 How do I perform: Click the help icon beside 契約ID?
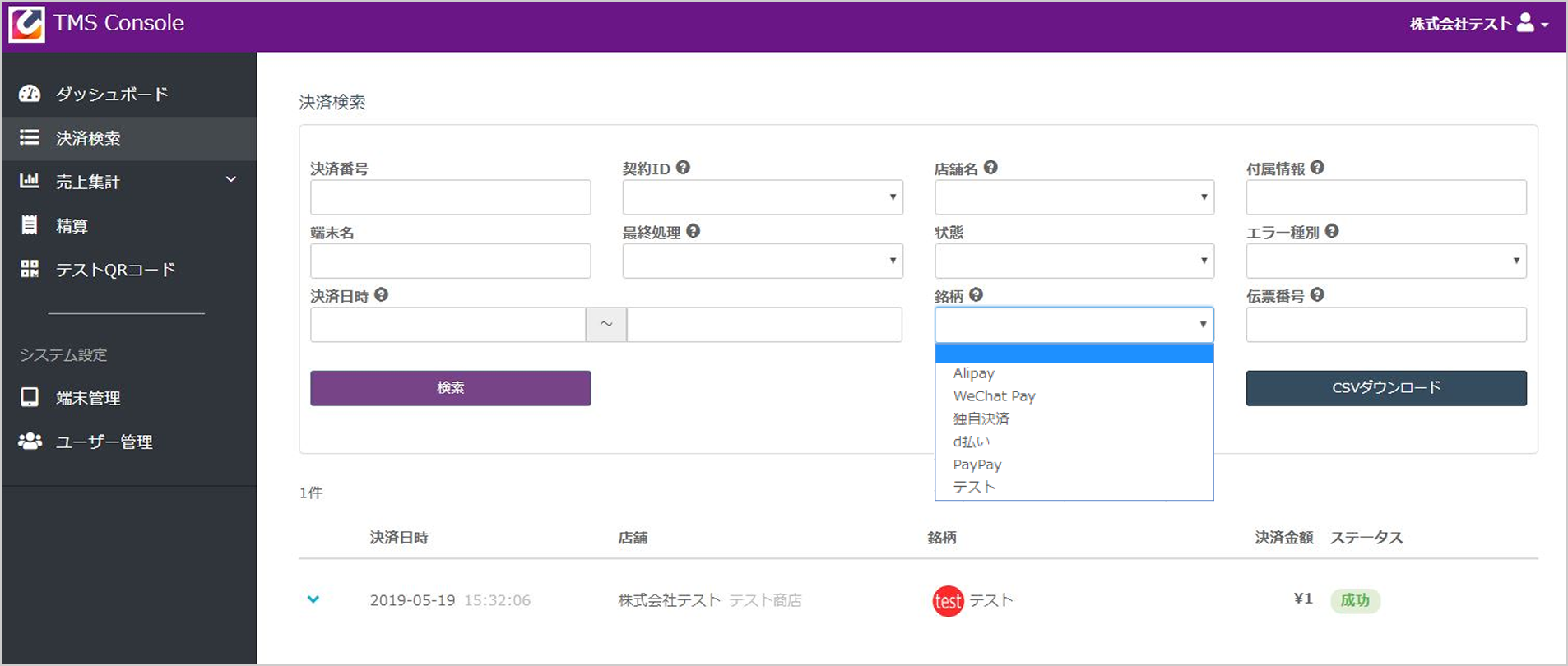(683, 168)
